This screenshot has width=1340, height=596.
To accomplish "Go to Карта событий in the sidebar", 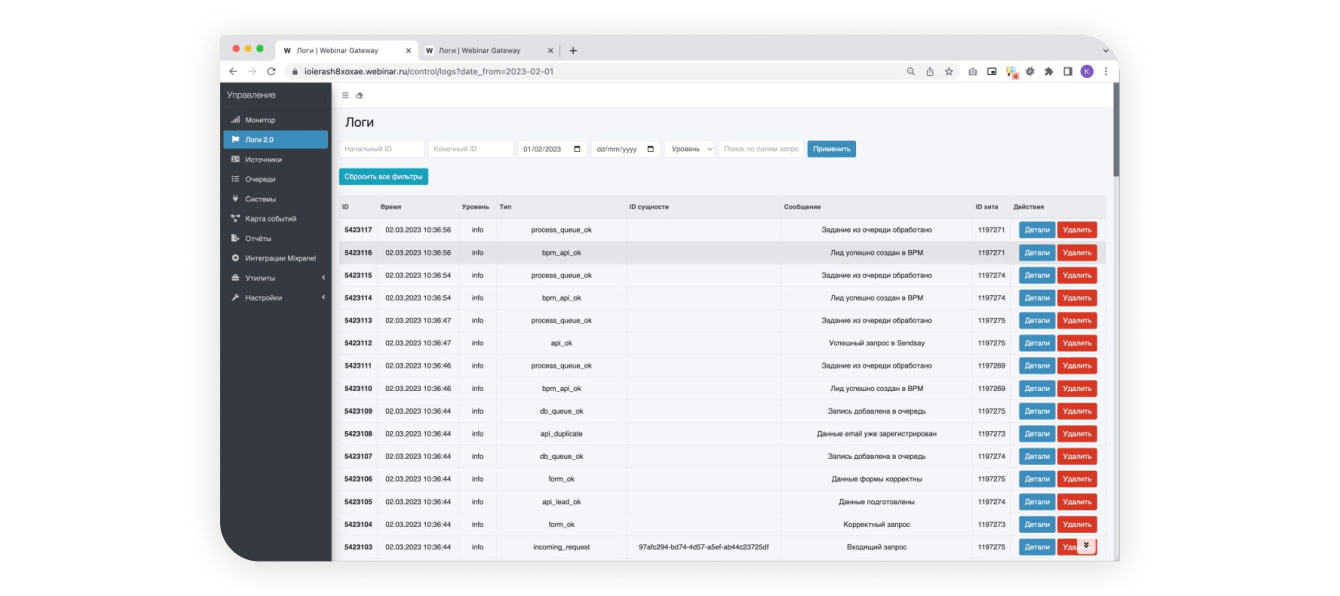I will [x=276, y=218].
